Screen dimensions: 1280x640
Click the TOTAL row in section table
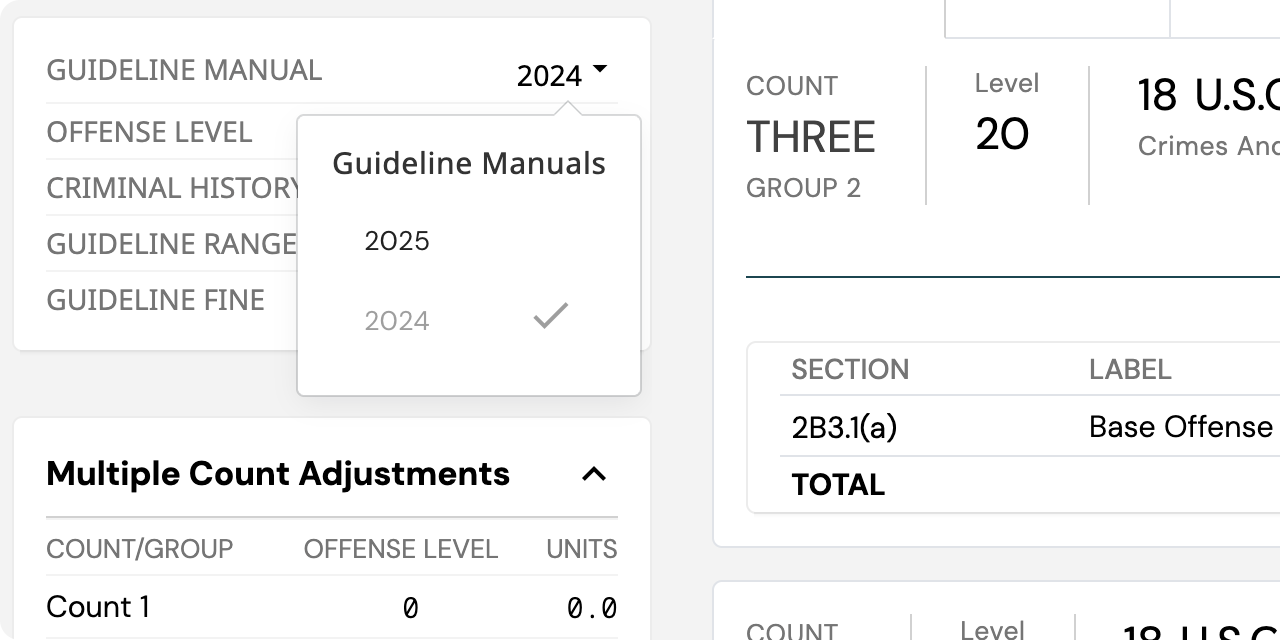click(x=838, y=485)
